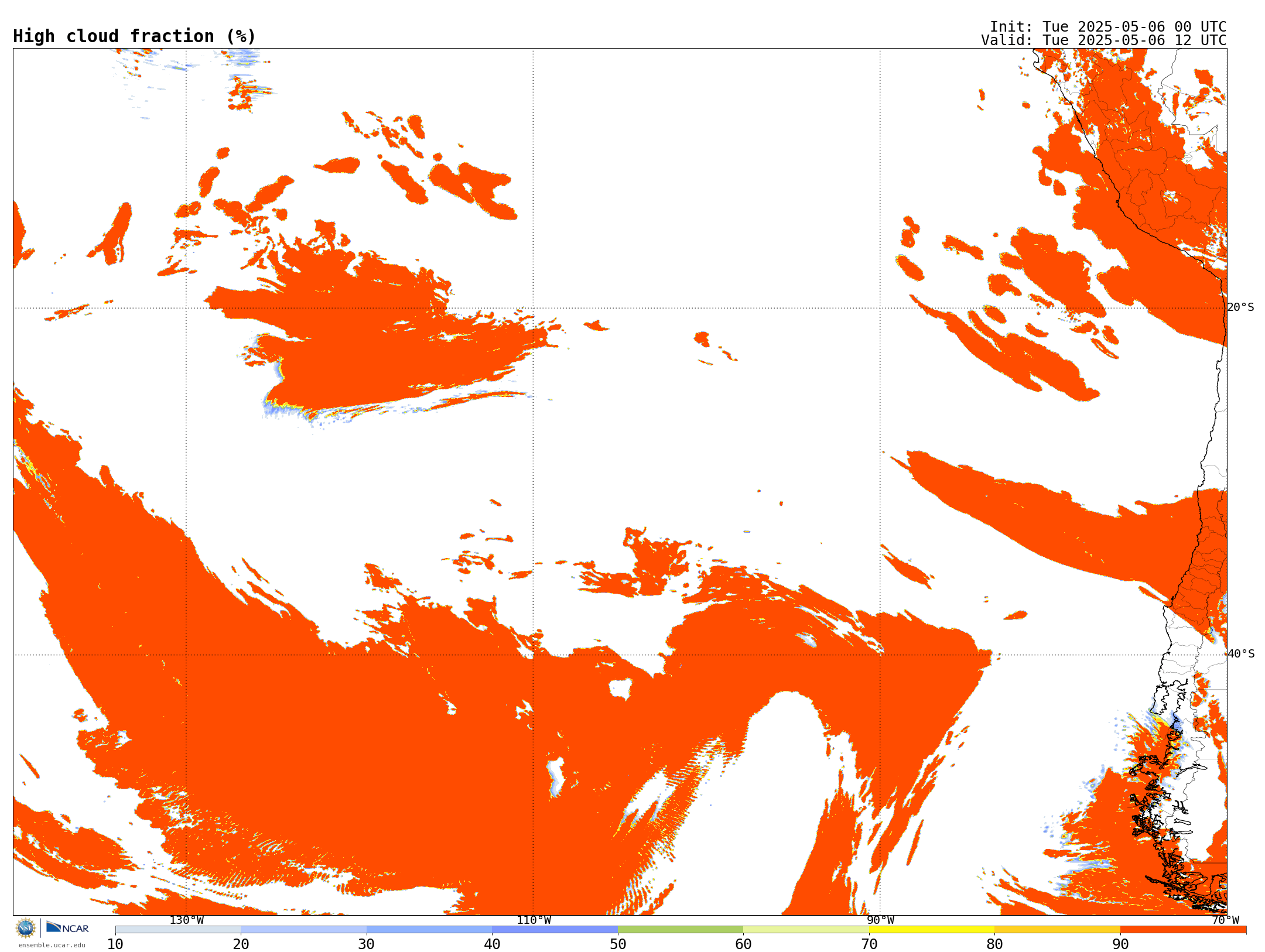Click the 40-50 periwinkle colorbar segment

555,930
